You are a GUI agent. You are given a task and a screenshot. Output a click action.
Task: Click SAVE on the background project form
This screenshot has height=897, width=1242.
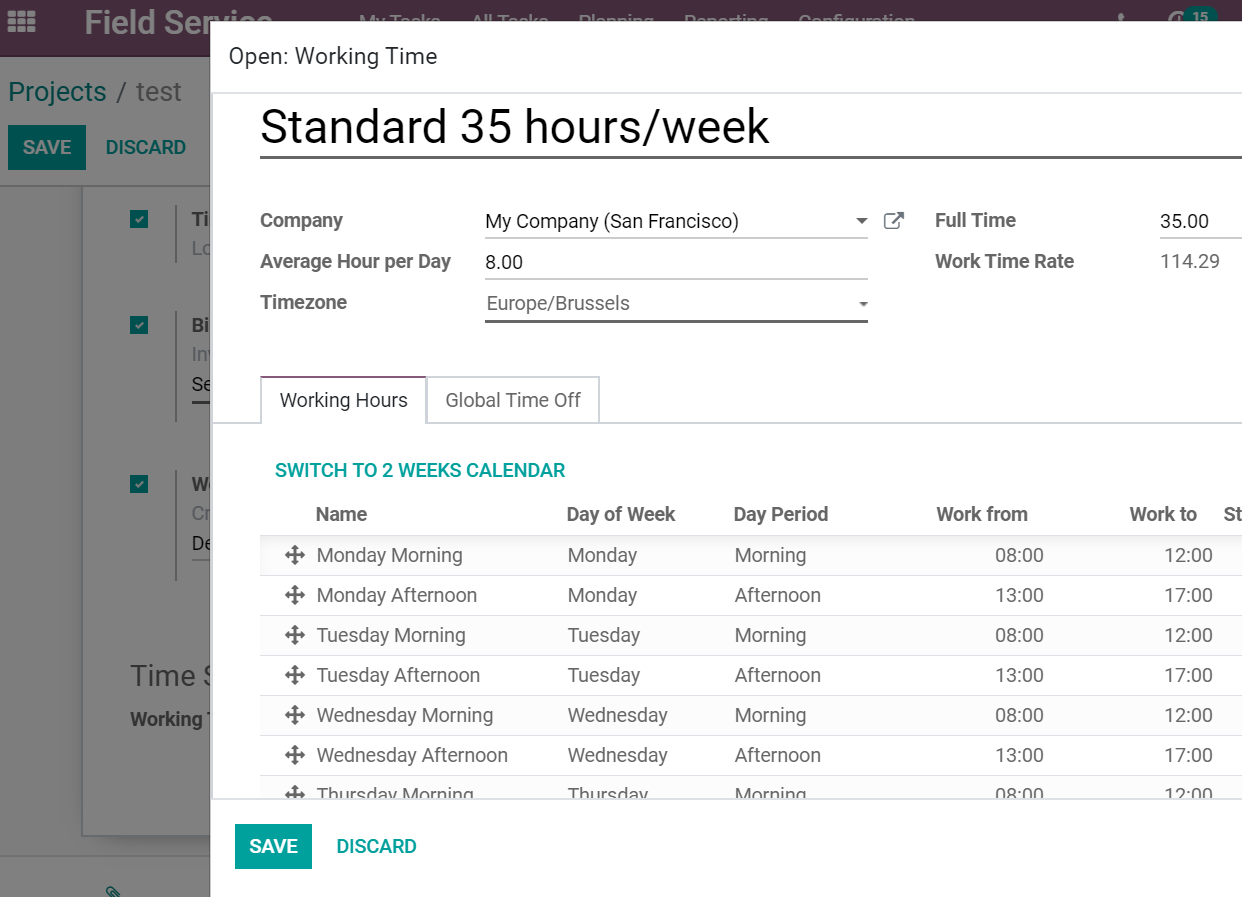pos(47,147)
